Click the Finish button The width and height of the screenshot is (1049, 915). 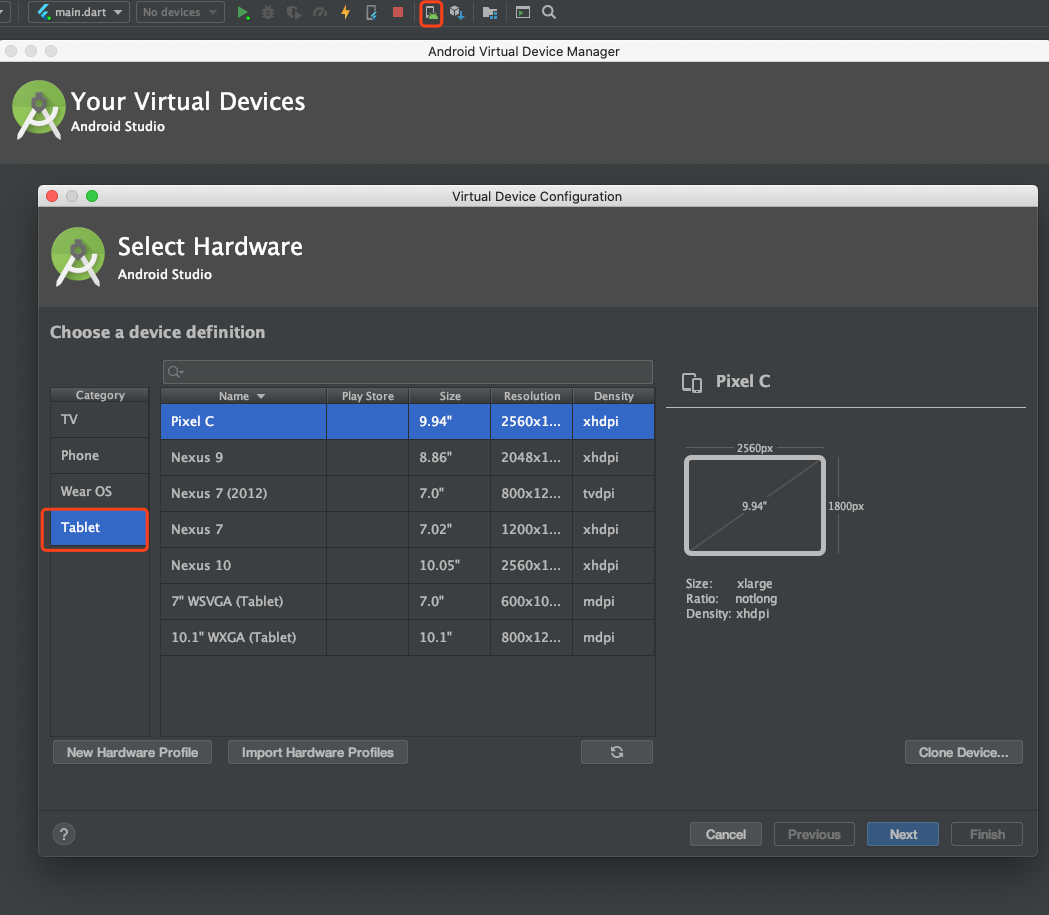pos(987,834)
